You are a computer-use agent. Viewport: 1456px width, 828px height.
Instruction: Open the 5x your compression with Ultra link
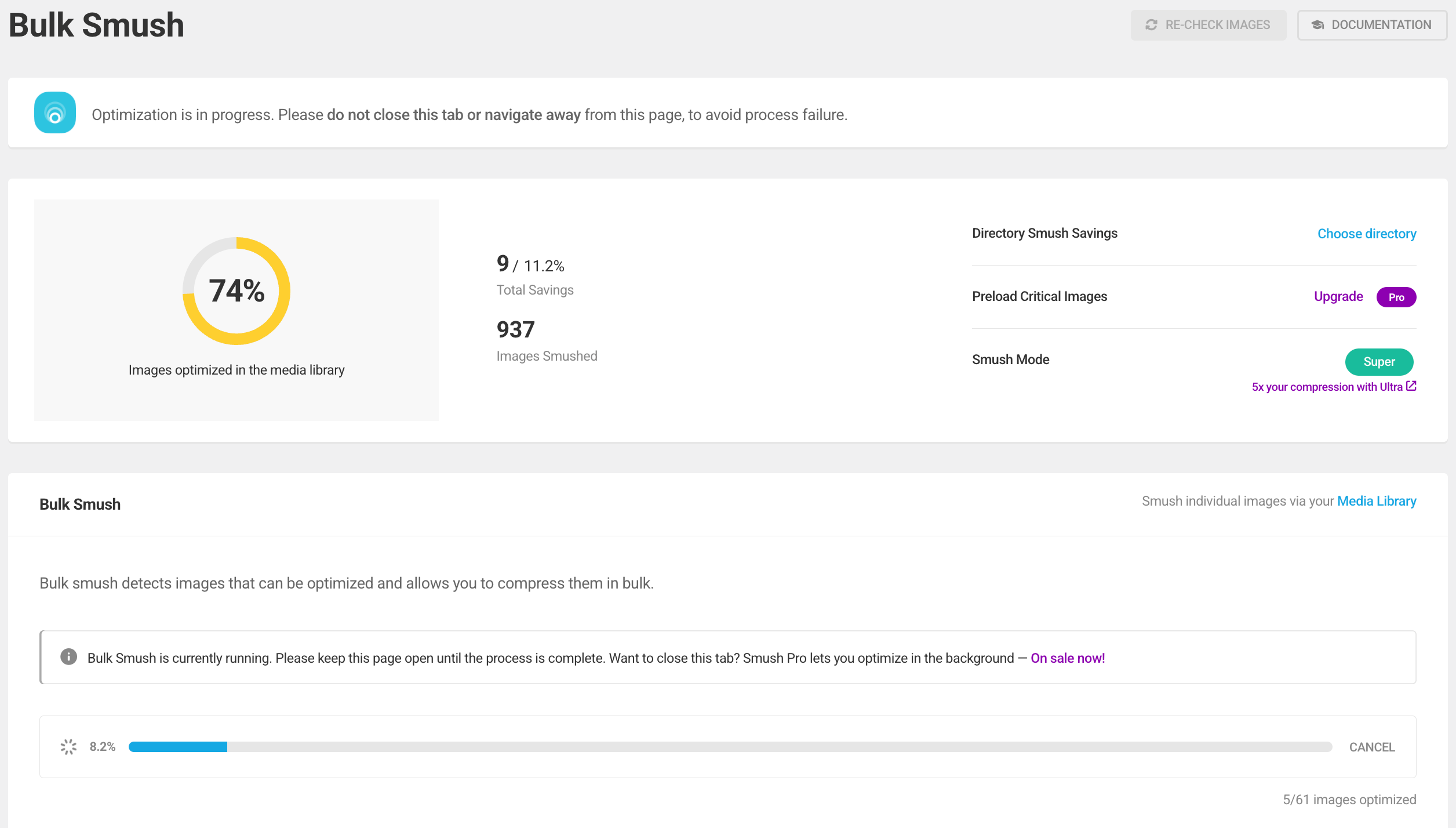coord(1326,387)
